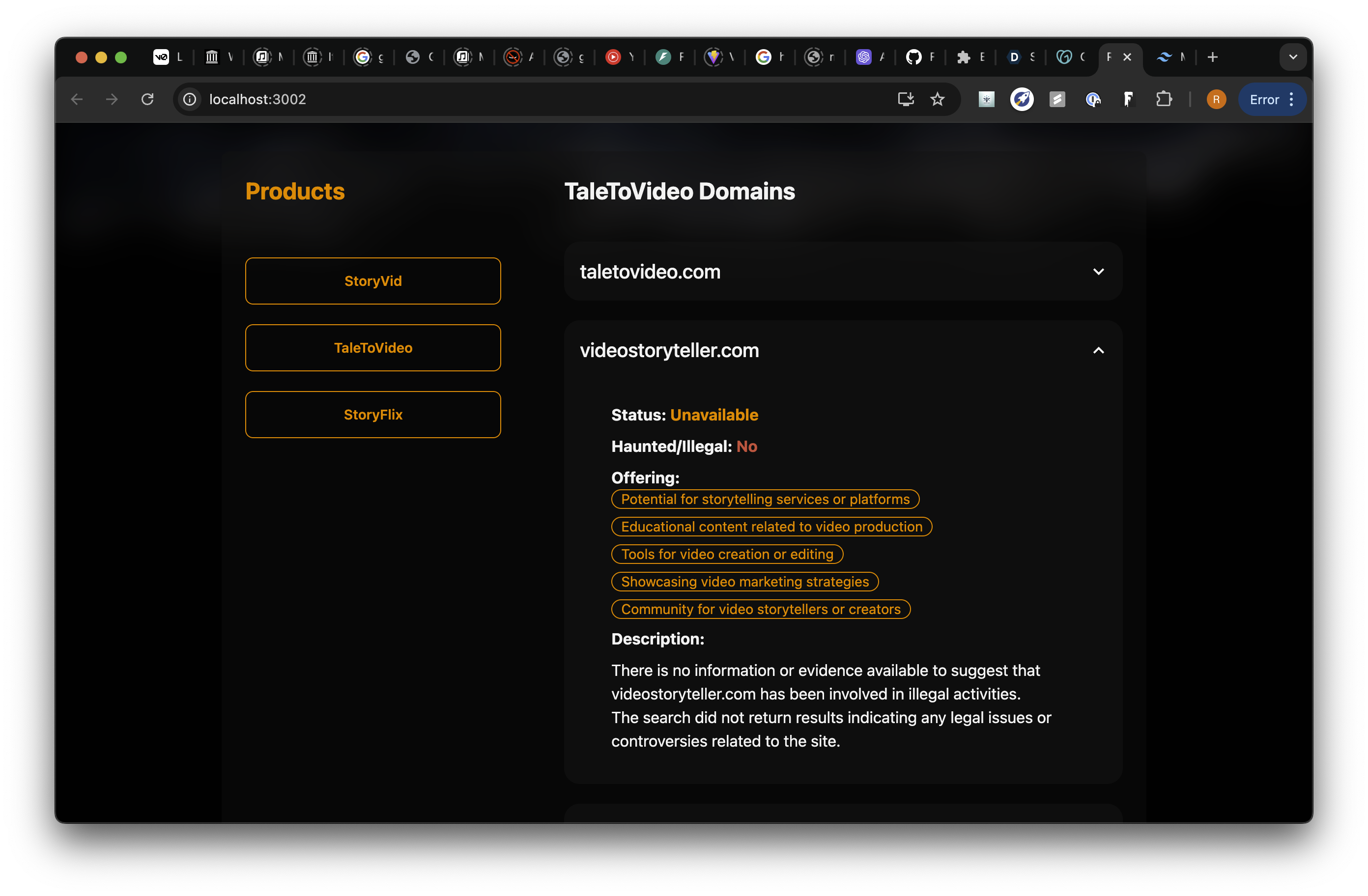Select the StoryVid product button
This screenshot has height=896, width=1368.
[x=373, y=281]
